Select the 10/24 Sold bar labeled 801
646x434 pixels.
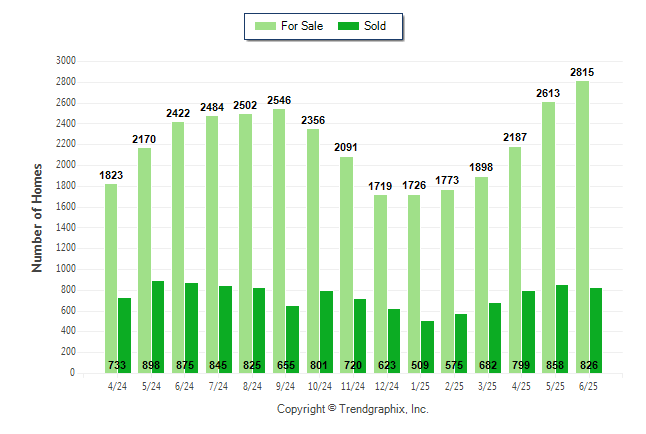click(326, 332)
